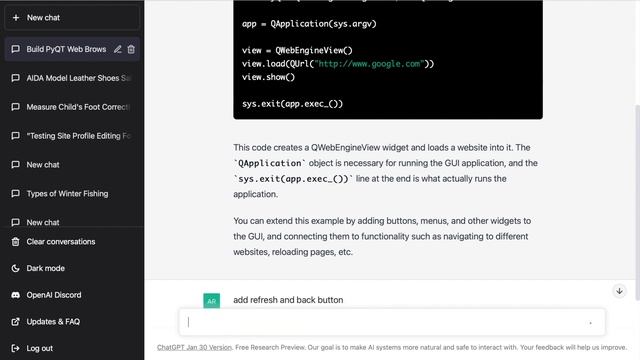The width and height of the screenshot is (640, 360).
Task: Click the external link icon by Updates & FAQ
Action: coord(16,322)
